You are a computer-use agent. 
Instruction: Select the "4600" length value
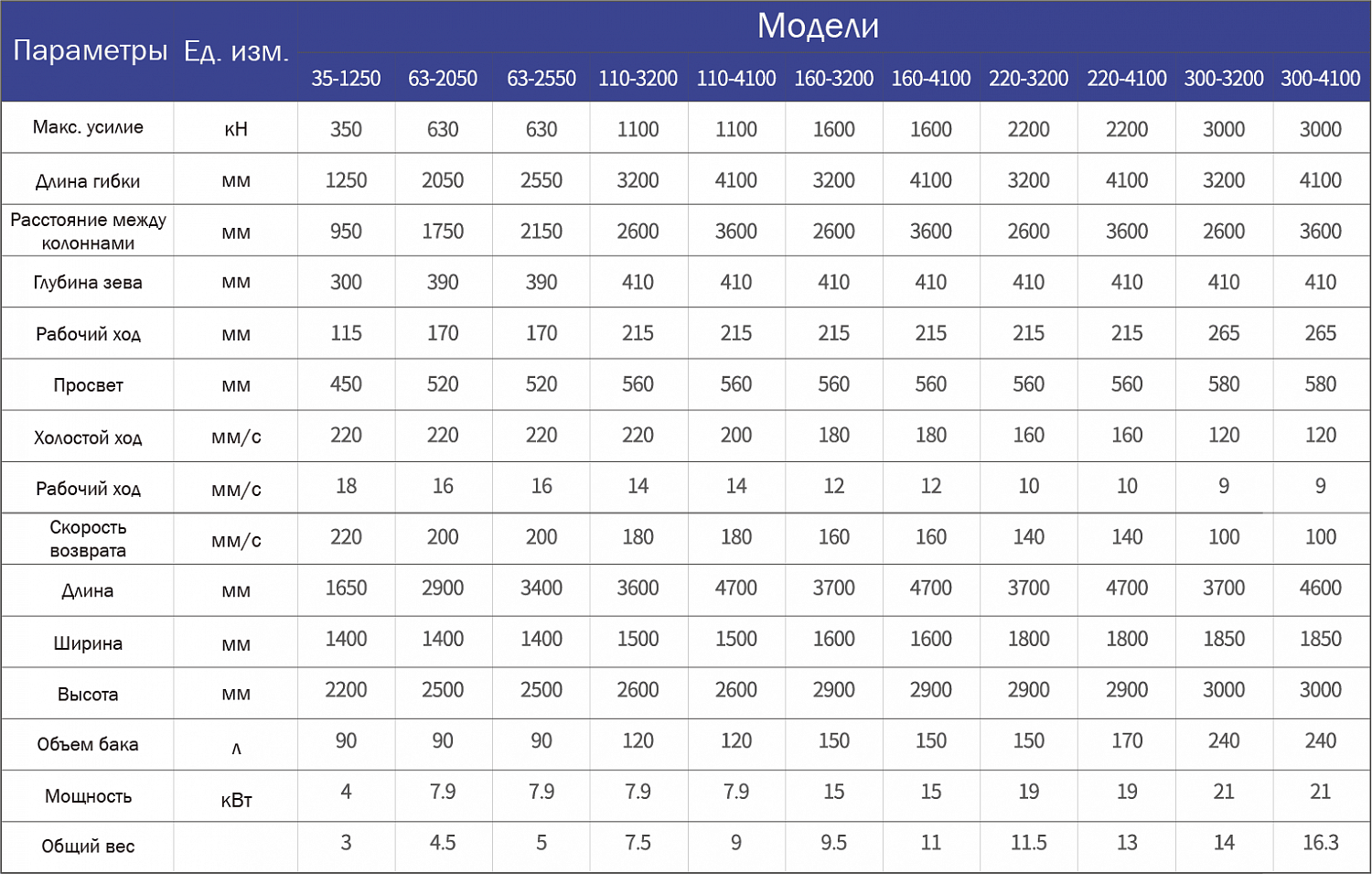point(1321,588)
